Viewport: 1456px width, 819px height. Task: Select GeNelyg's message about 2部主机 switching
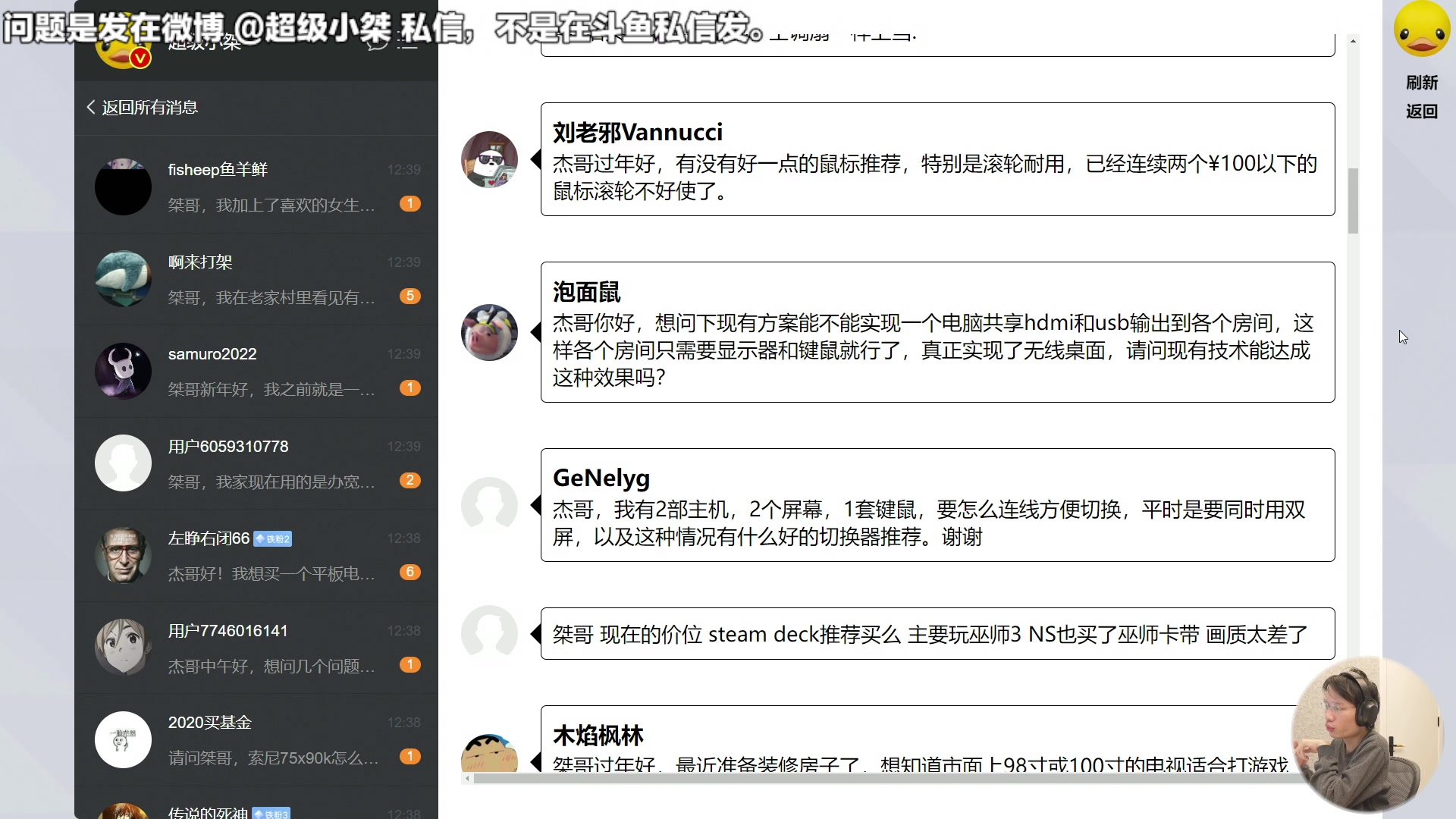937,505
